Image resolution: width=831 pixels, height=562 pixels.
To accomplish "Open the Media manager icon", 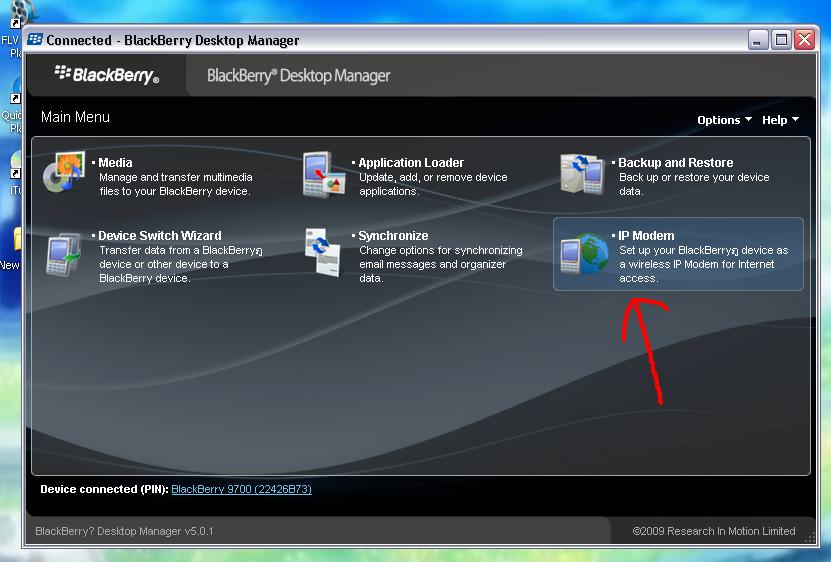I will (64, 172).
